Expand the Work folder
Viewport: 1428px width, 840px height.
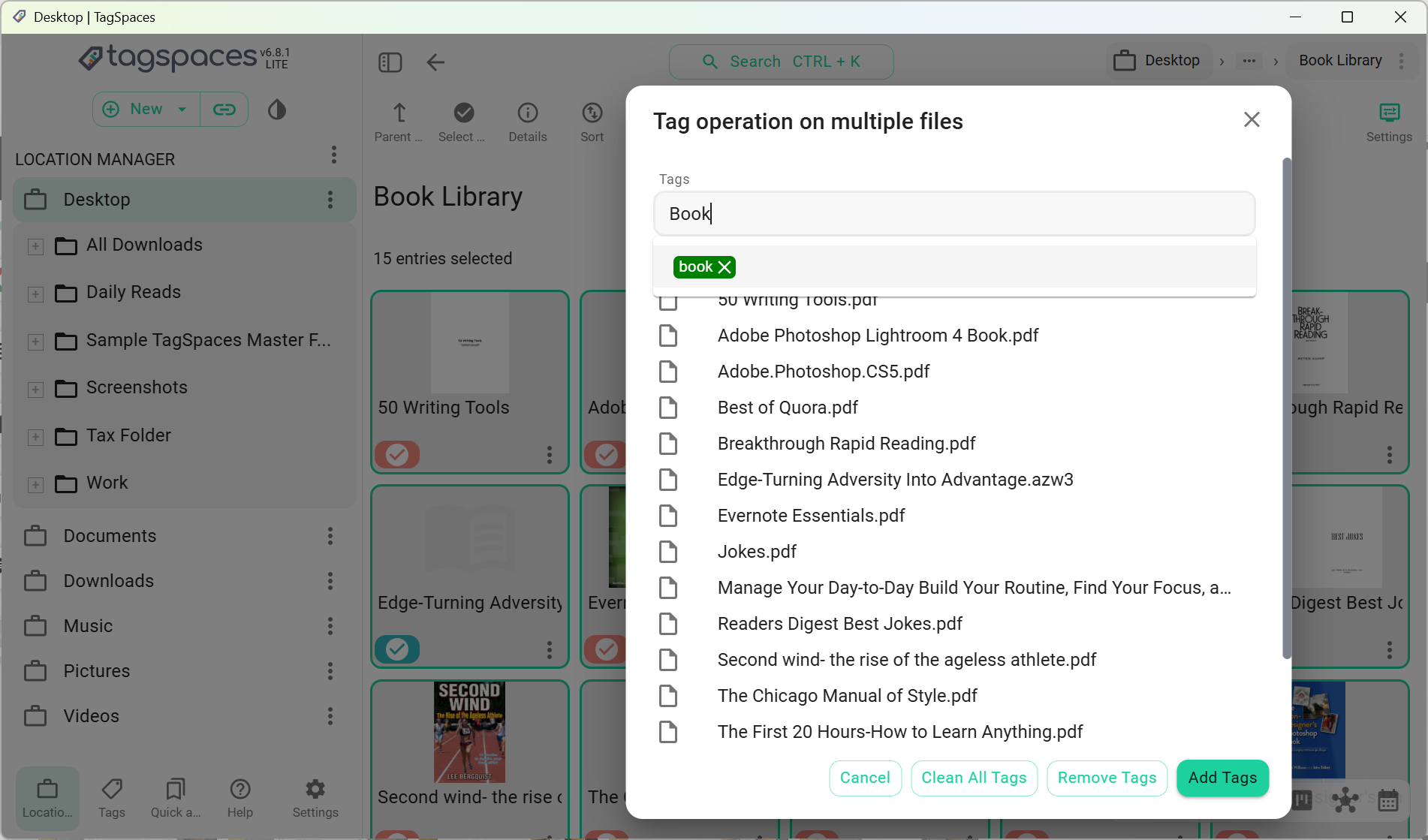point(35,484)
